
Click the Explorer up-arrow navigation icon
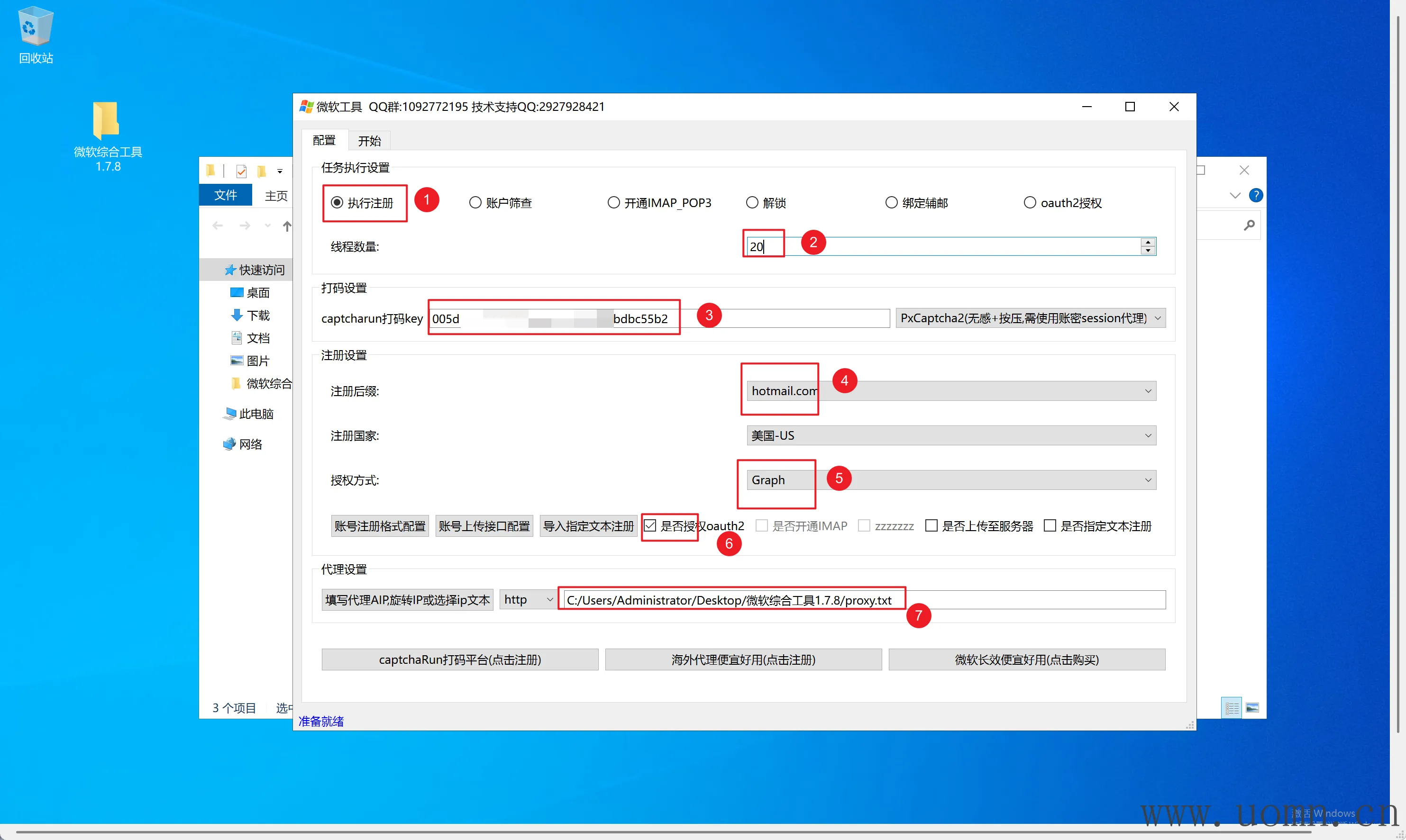[x=287, y=226]
